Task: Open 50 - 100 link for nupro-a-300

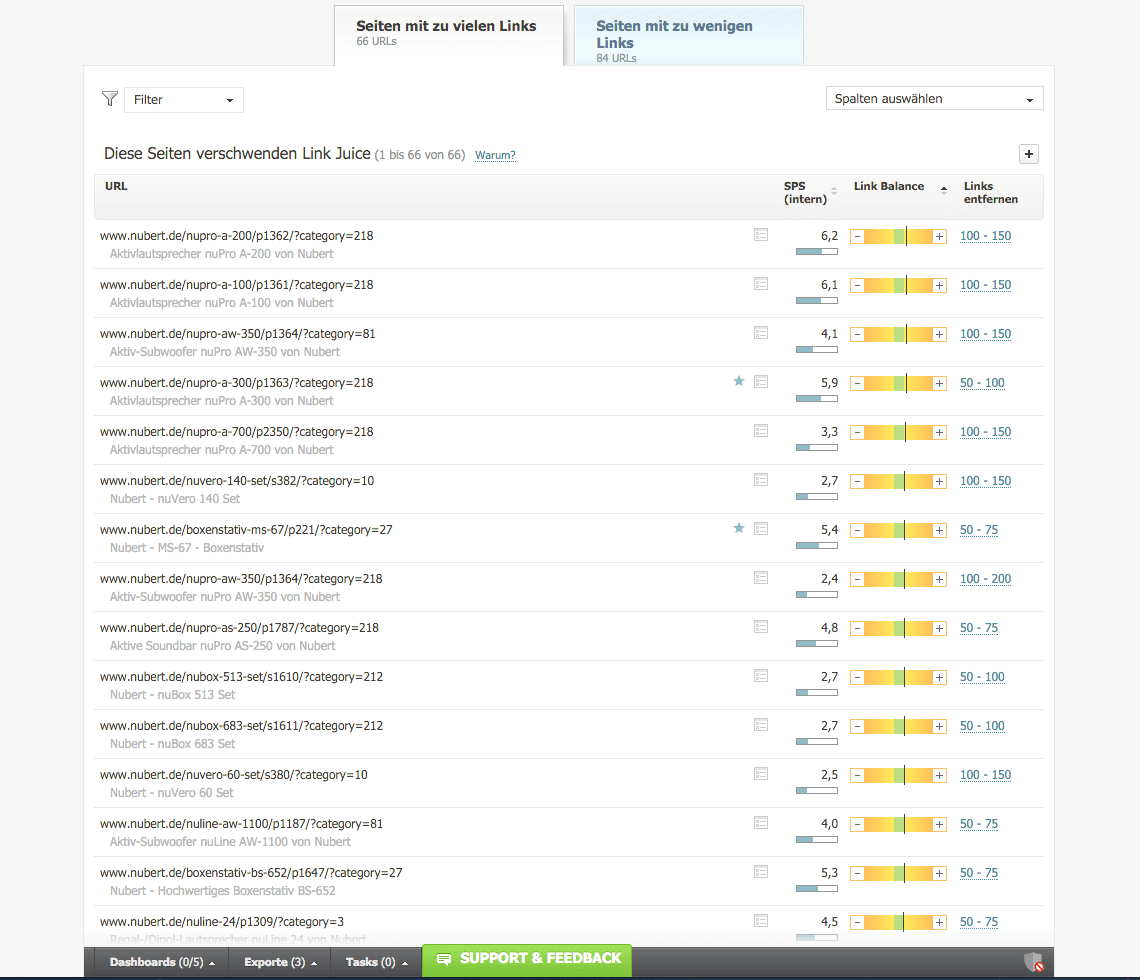Action: click(x=982, y=382)
